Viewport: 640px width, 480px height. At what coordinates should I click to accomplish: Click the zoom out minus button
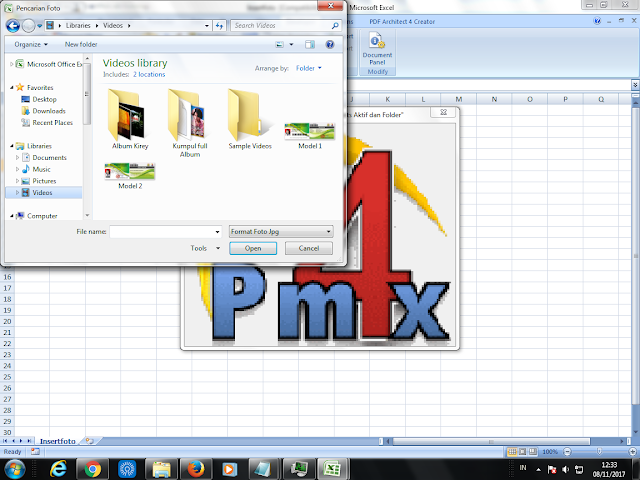pos(567,451)
